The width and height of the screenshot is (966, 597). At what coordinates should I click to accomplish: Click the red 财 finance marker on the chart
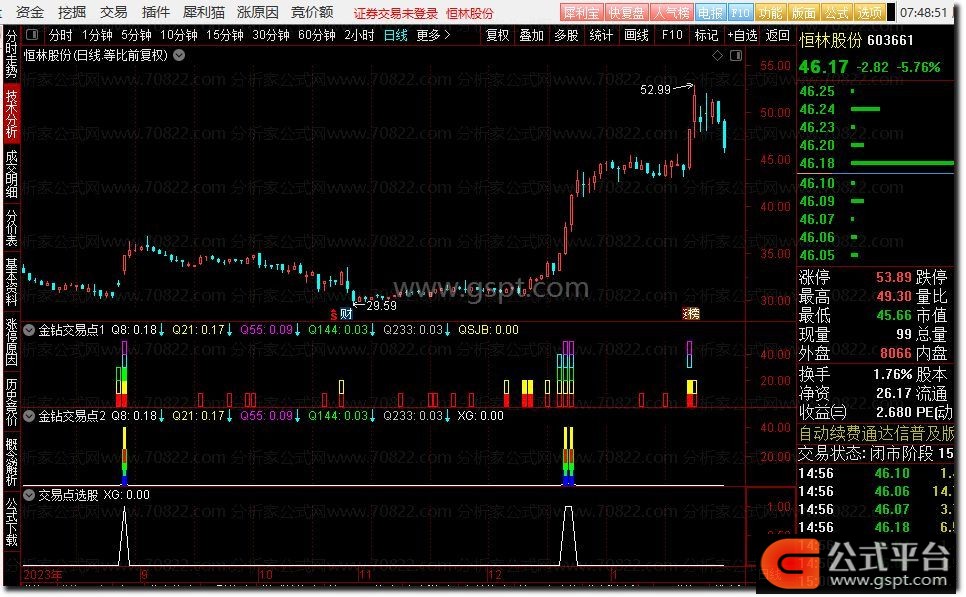(x=346, y=314)
